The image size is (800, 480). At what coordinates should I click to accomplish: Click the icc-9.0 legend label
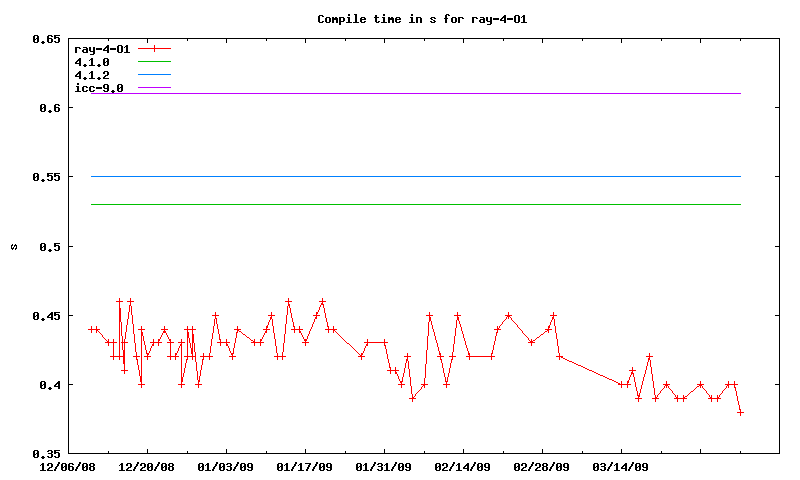click(99, 88)
